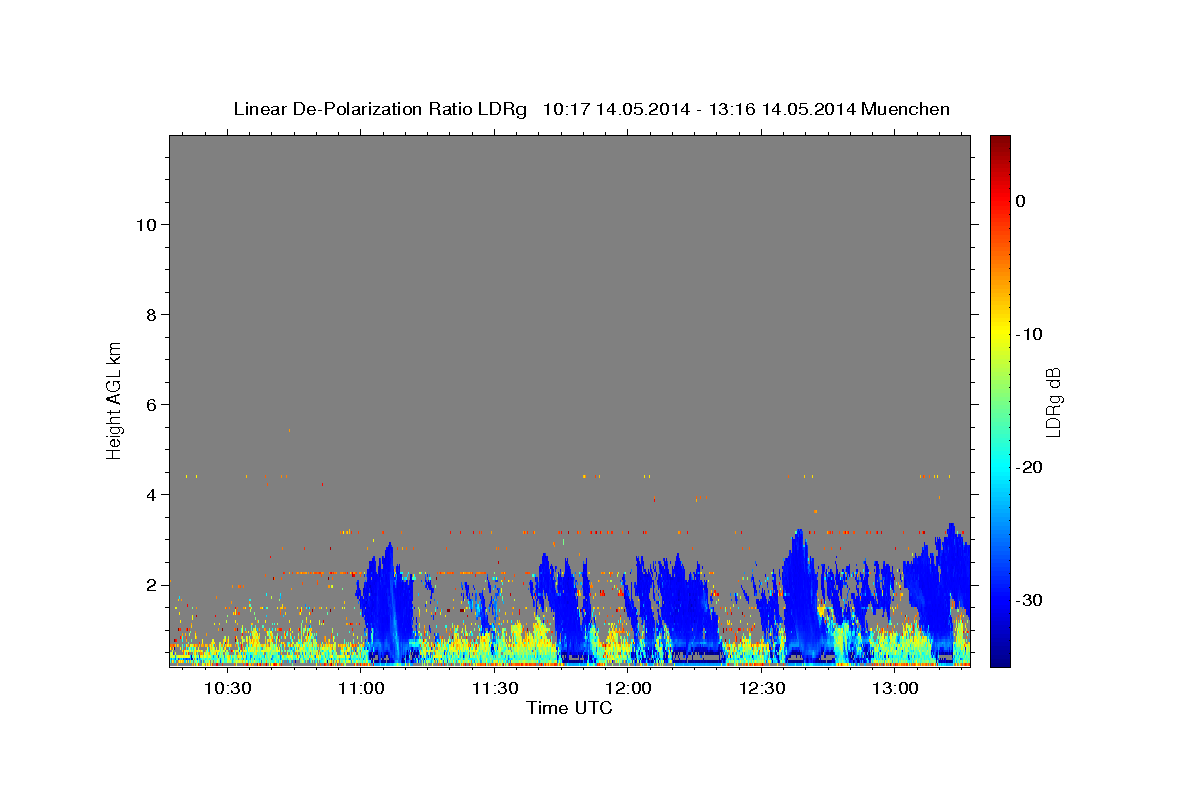Click the colorbar label '-10' on the scale
Viewport: 1200px width, 800px height.
tap(1030, 334)
